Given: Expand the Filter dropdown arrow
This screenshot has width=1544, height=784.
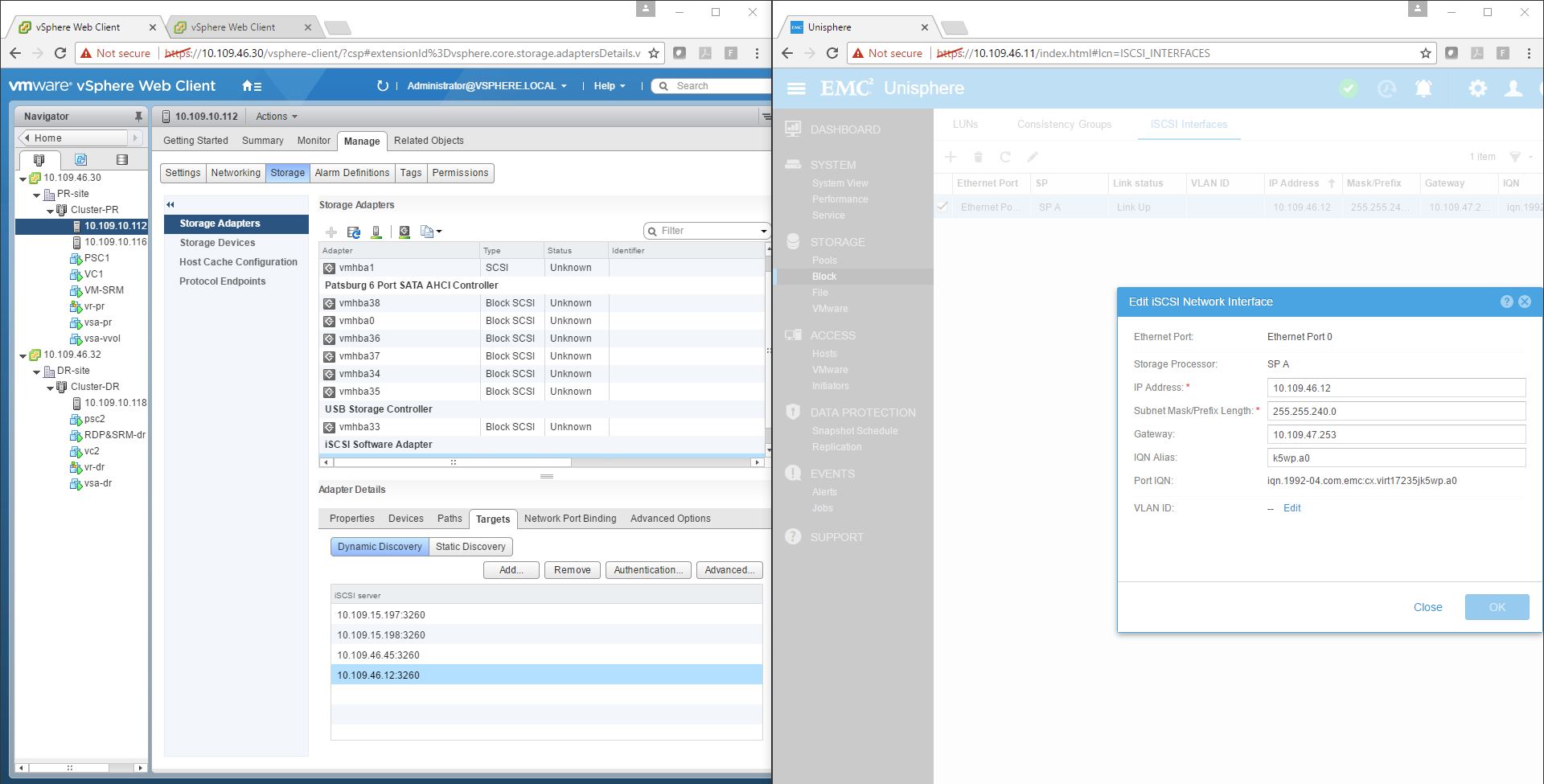Looking at the screenshot, I should (x=763, y=232).
